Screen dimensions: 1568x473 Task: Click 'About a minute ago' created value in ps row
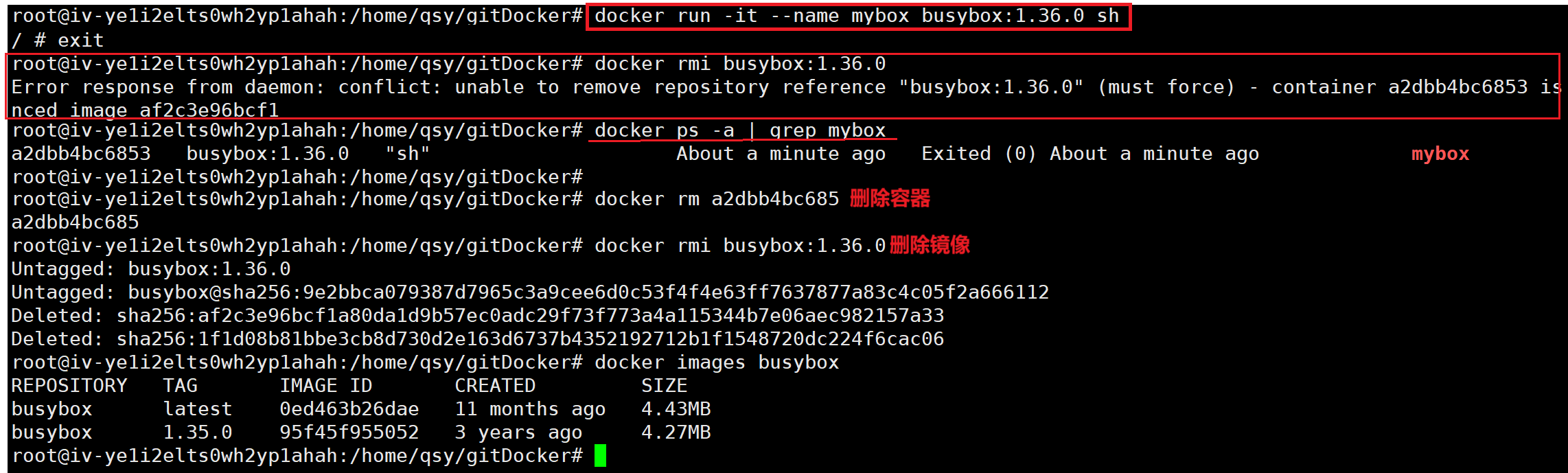click(x=781, y=154)
